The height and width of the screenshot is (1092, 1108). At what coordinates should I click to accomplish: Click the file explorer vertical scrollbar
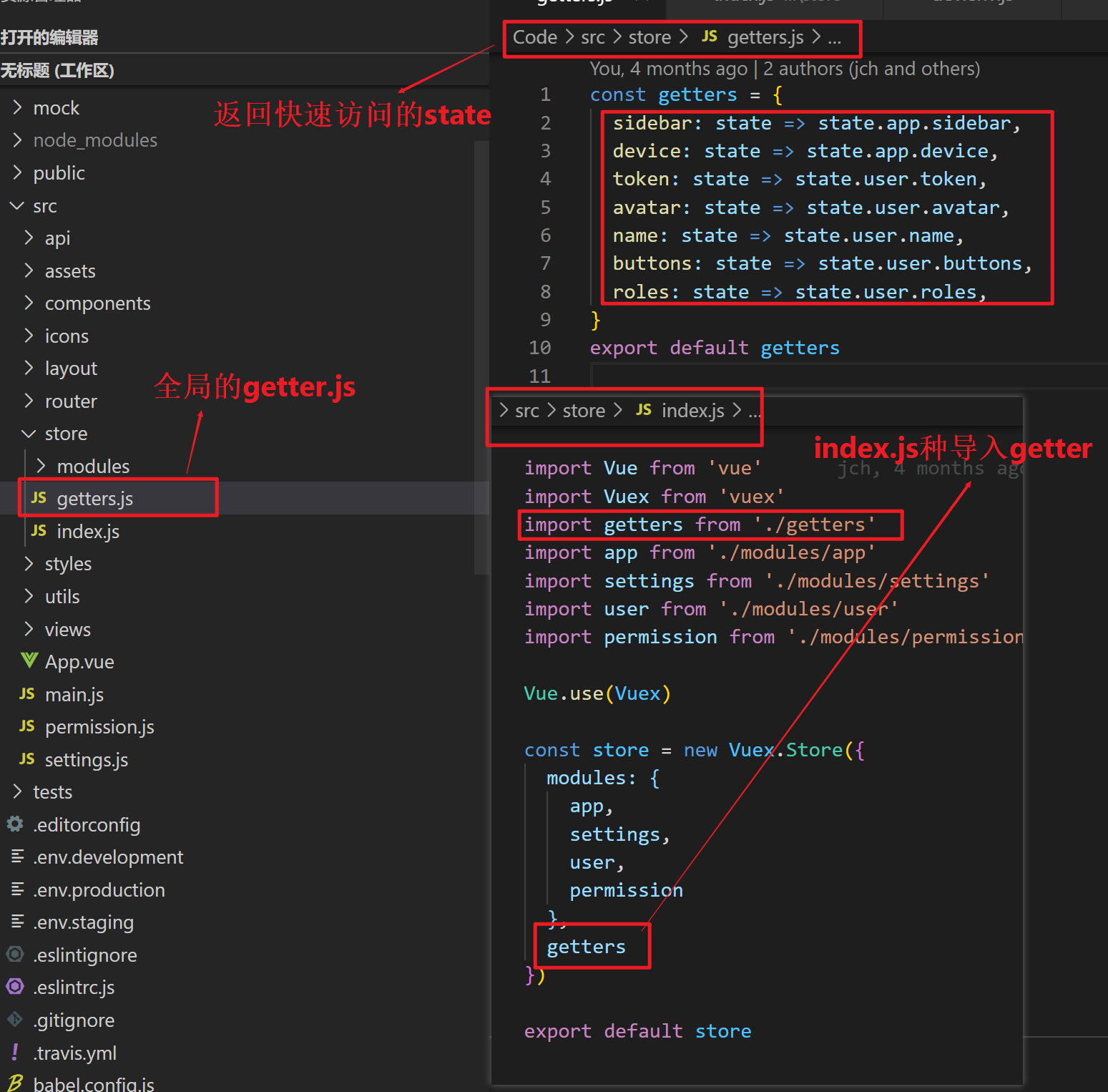click(481, 358)
